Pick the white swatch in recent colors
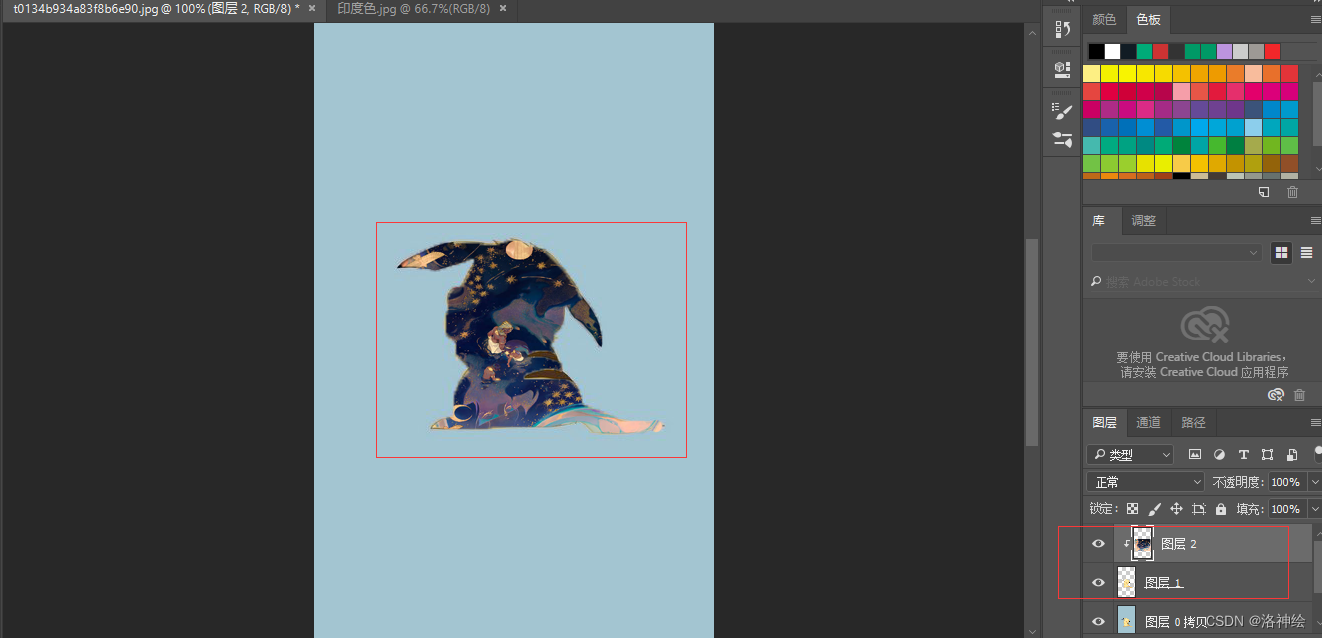Viewport: 1322px width, 638px height. click(1113, 51)
